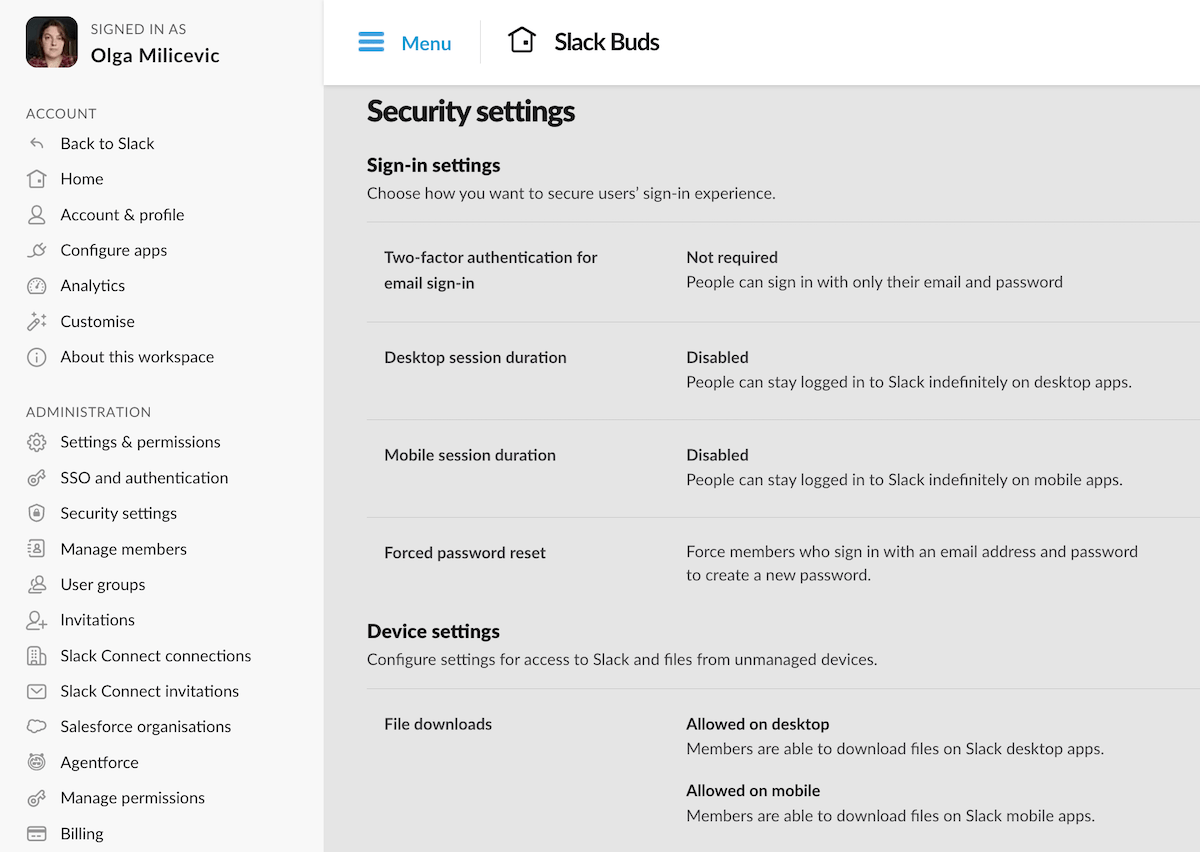This screenshot has height=852, width=1200.
Task: Click the Invitations add-person icon
Action: (x=37, y=620)
